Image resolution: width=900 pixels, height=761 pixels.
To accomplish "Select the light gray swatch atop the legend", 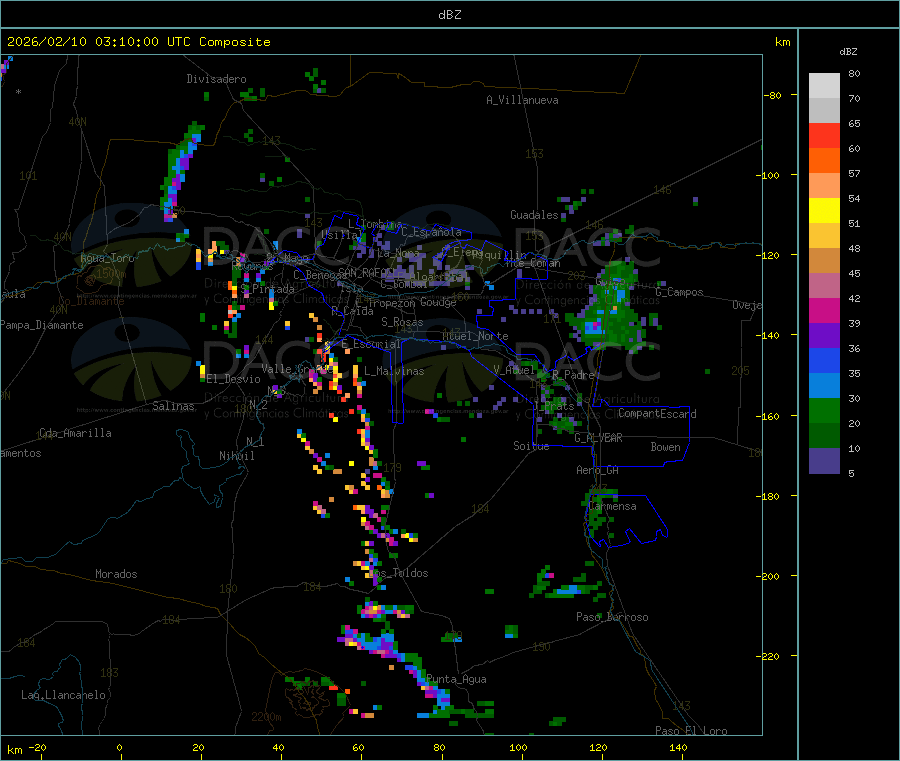I will pyautogui.click(x=824, y=85).
